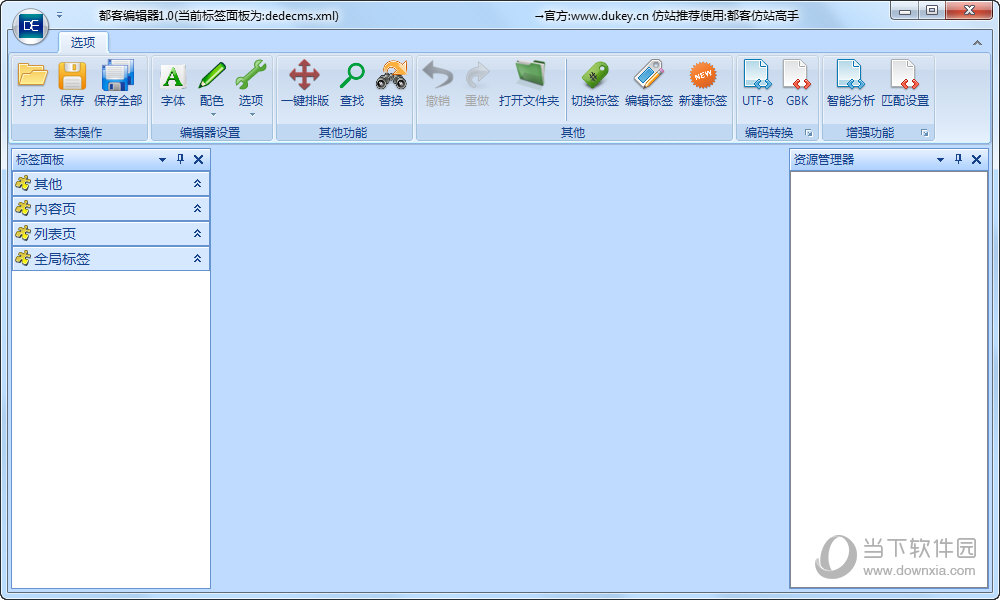Screen dimensions: 1000x600
Task: Convert encoding to UTF-8
Action: coord(758,84)
